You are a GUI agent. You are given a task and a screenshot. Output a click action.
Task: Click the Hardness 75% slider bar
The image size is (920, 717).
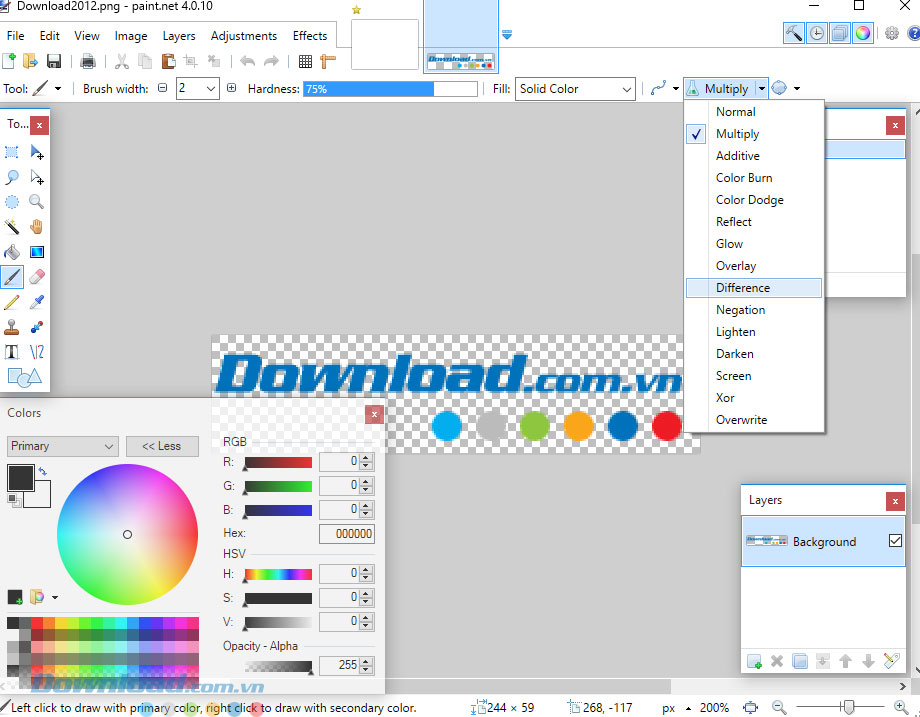[390, 89]
